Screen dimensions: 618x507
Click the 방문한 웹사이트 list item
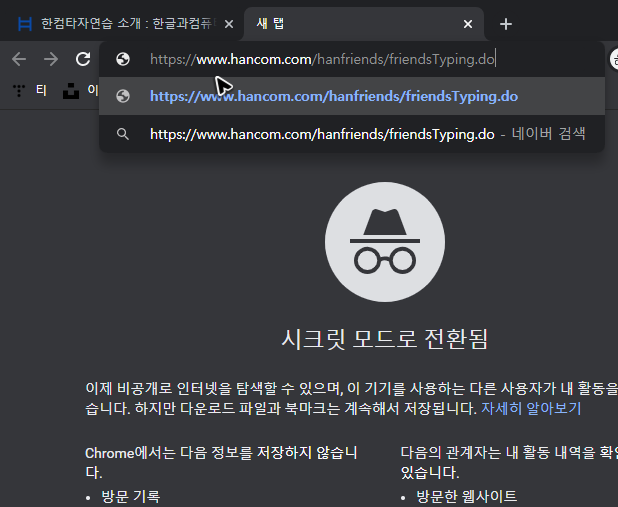[467, 497]
